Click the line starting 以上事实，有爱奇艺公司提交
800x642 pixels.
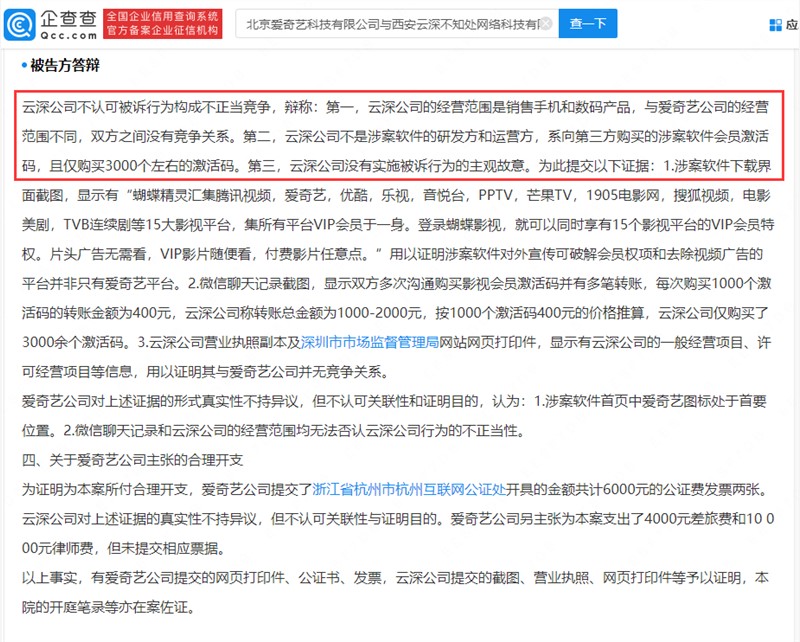pyautogui.click(x=395, y=577)
